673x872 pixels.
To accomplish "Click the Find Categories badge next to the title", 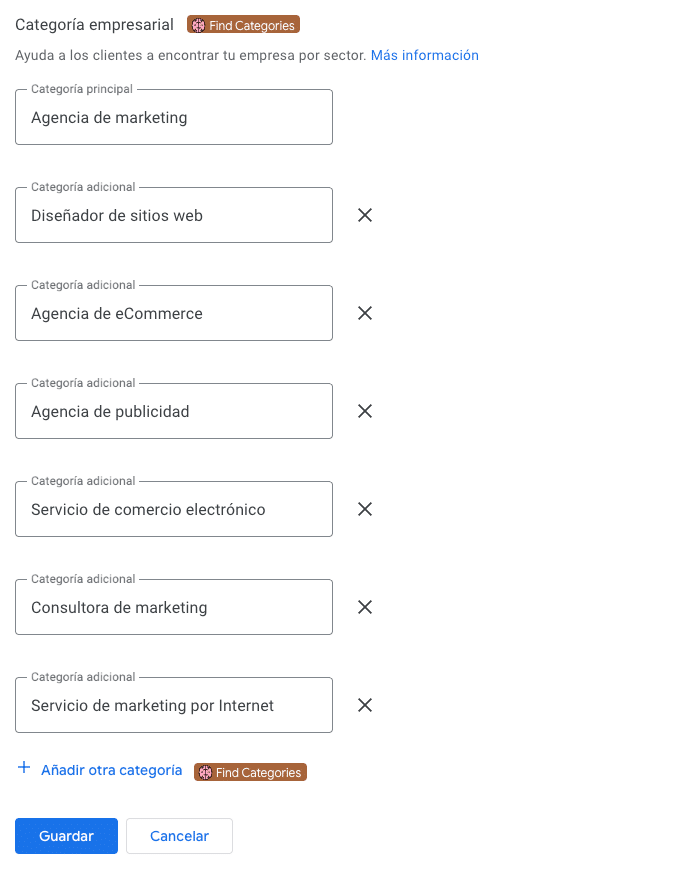I will [x=242, y=24].
